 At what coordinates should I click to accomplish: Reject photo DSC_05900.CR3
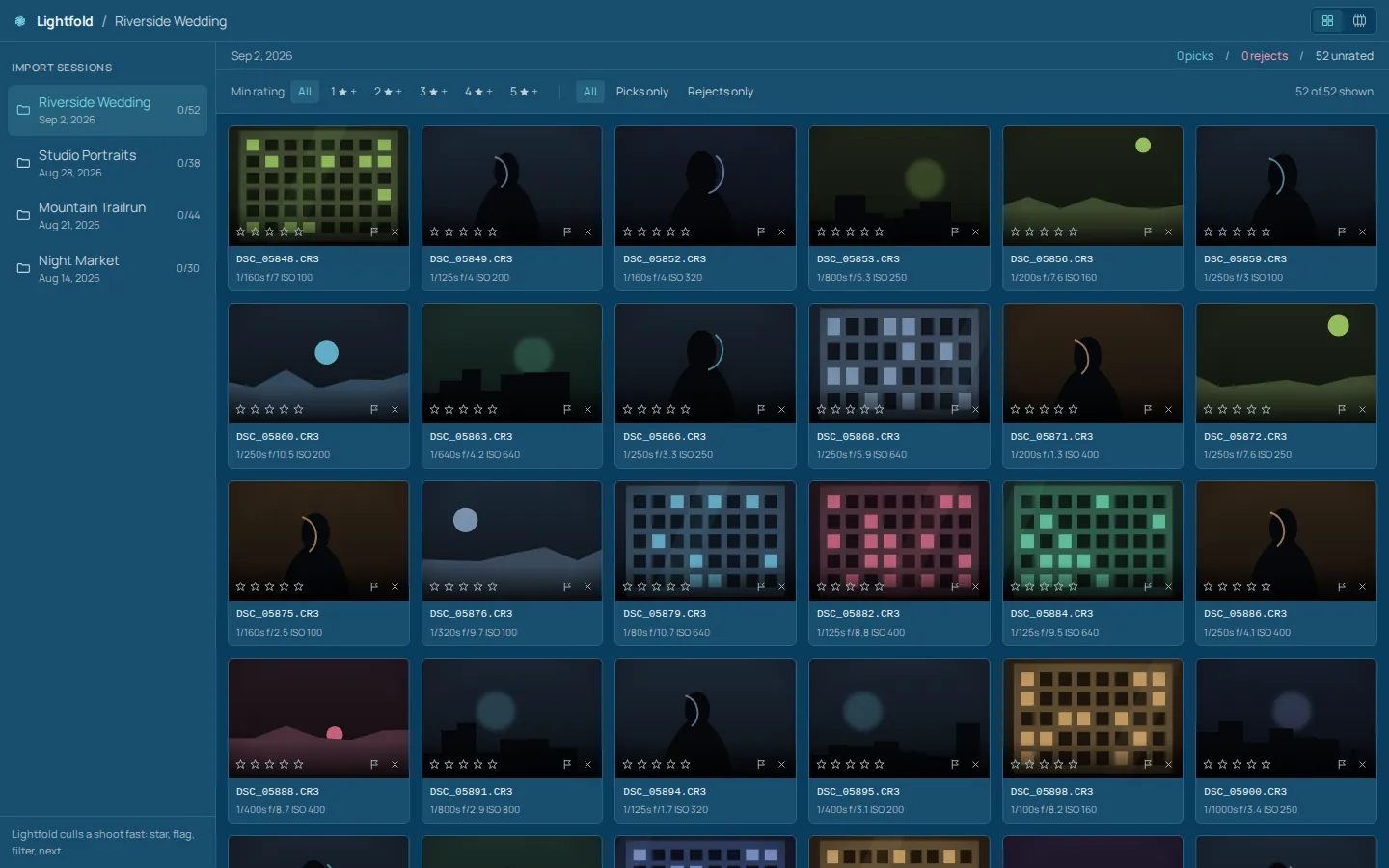[x=1362, y=764]
